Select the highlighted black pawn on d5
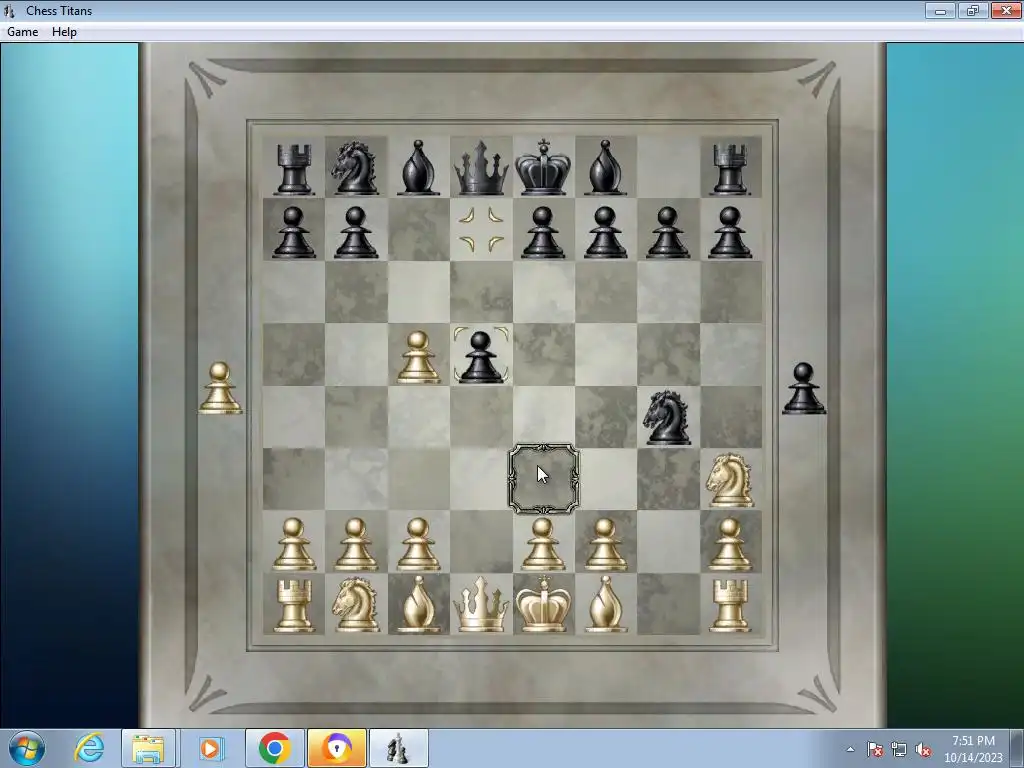This screenshot has height=768, width=1024. point(481,357)
